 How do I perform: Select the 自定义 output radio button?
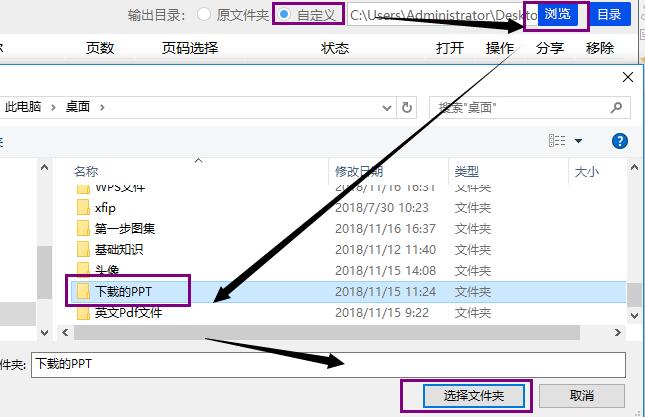[x=283, y=14]
